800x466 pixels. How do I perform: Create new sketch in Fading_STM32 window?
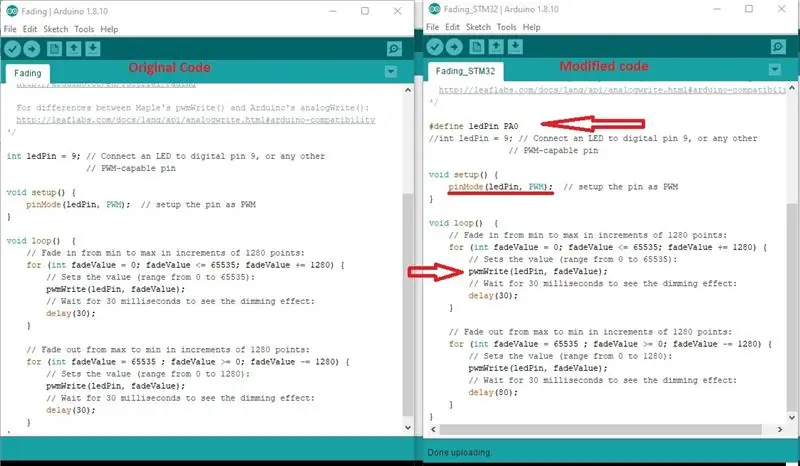(477, 47)
